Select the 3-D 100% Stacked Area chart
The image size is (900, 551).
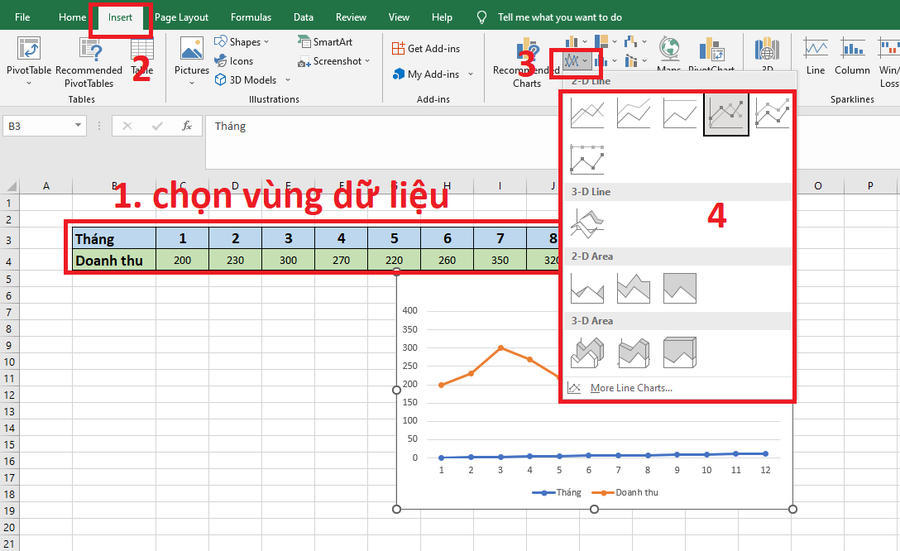point(680,352)
